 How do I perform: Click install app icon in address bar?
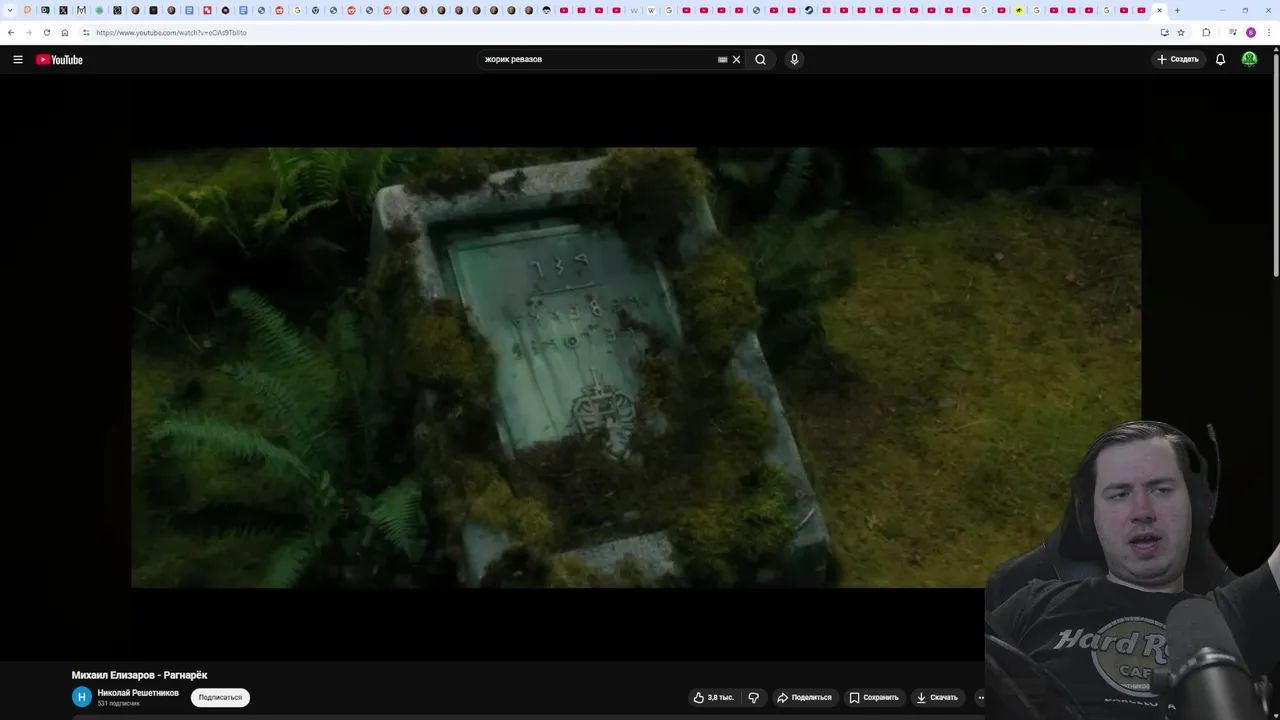pyautogui.click(x=1164, y=32)
